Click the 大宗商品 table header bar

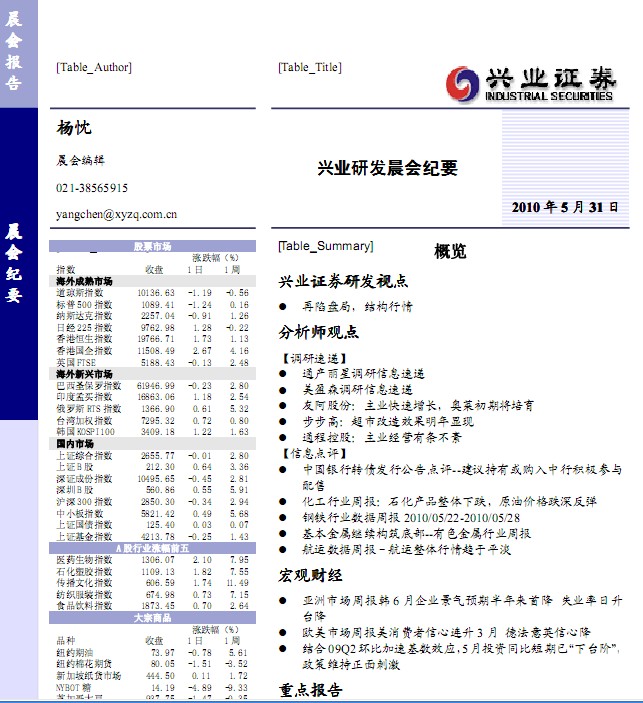pos(152,619)
